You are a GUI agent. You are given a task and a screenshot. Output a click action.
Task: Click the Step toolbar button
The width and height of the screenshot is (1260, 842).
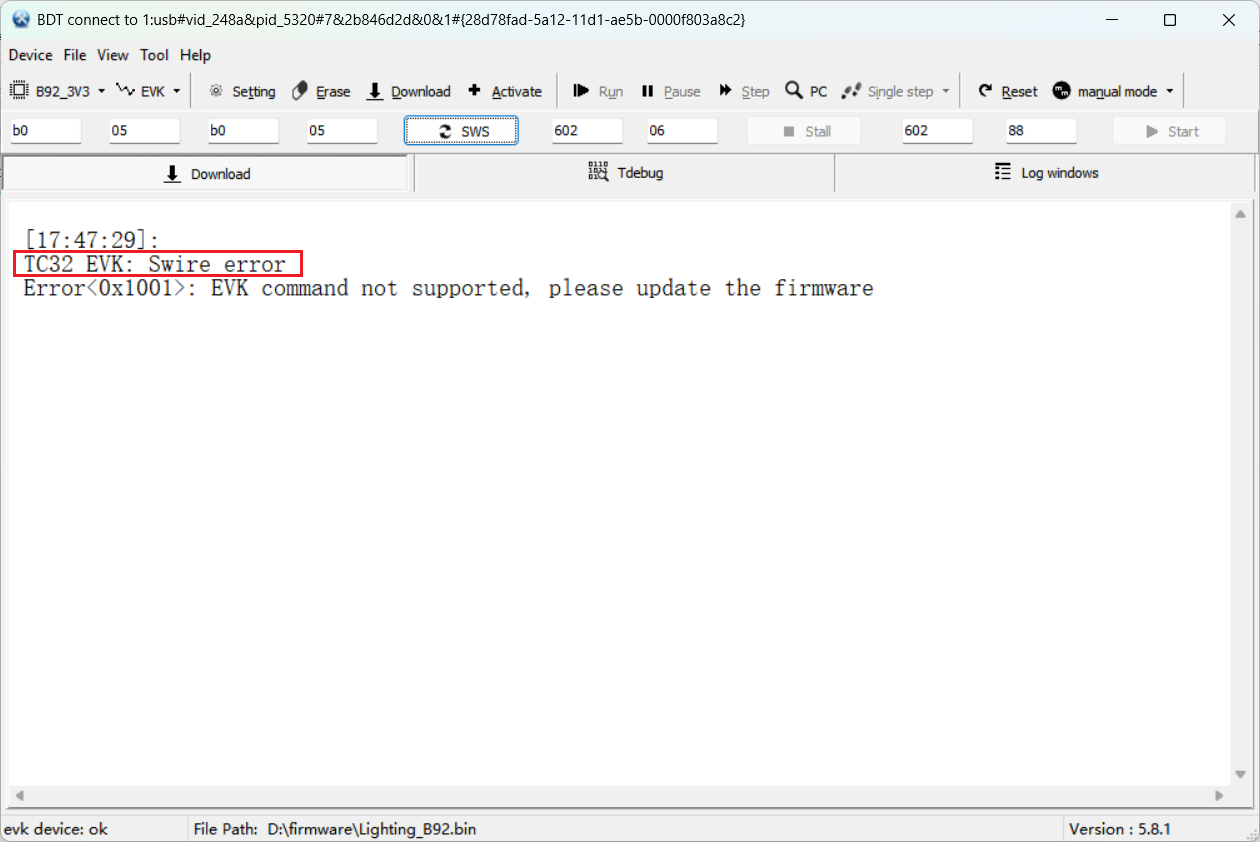point(744,91)
